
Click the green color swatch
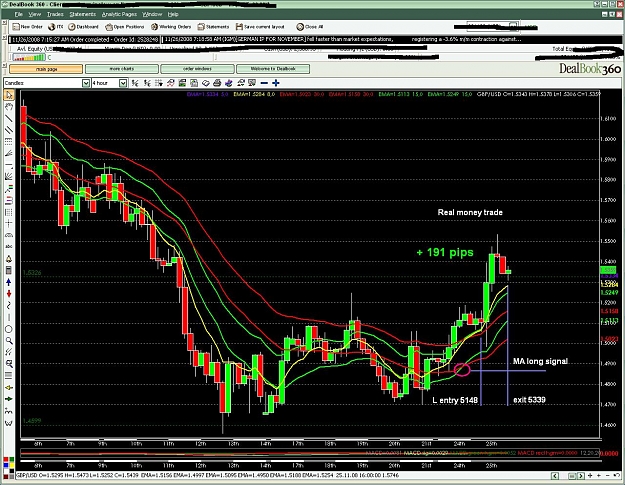tap(12, 459)
